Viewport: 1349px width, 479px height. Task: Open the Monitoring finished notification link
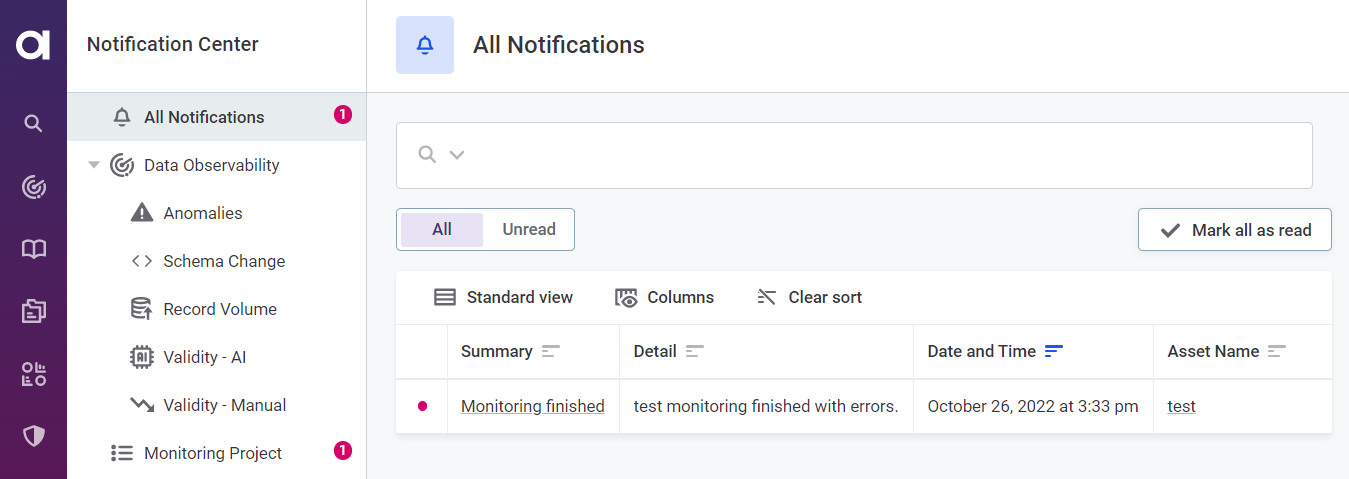coord(532,406)
